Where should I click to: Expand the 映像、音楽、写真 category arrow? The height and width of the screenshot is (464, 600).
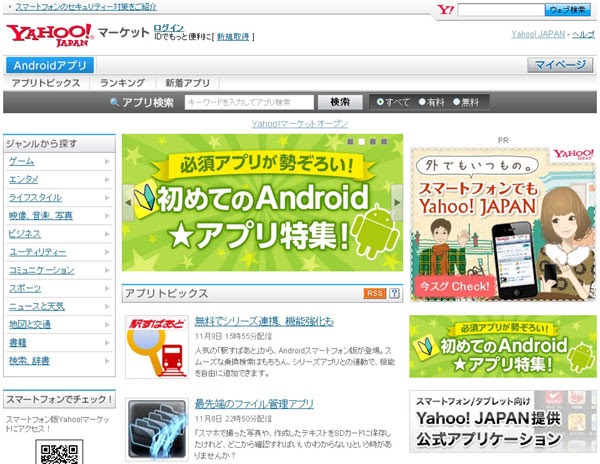[107, 216]
